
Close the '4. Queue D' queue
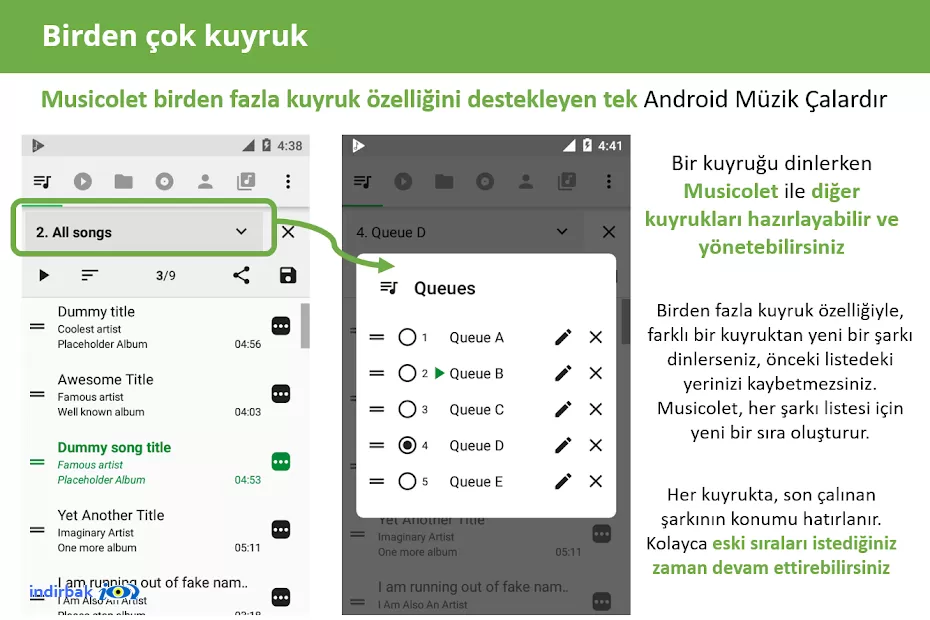tap(609, 232)
